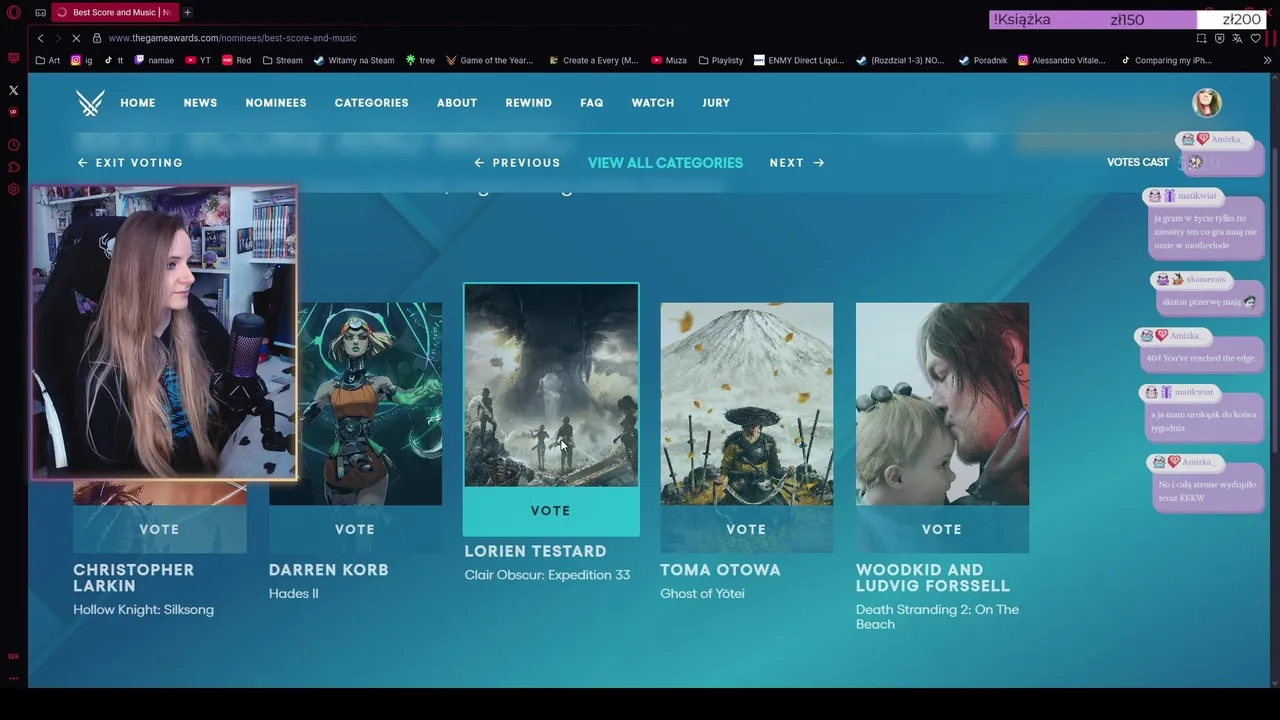Open the 'Art' bookmarks folder

[x=47, y=60]
